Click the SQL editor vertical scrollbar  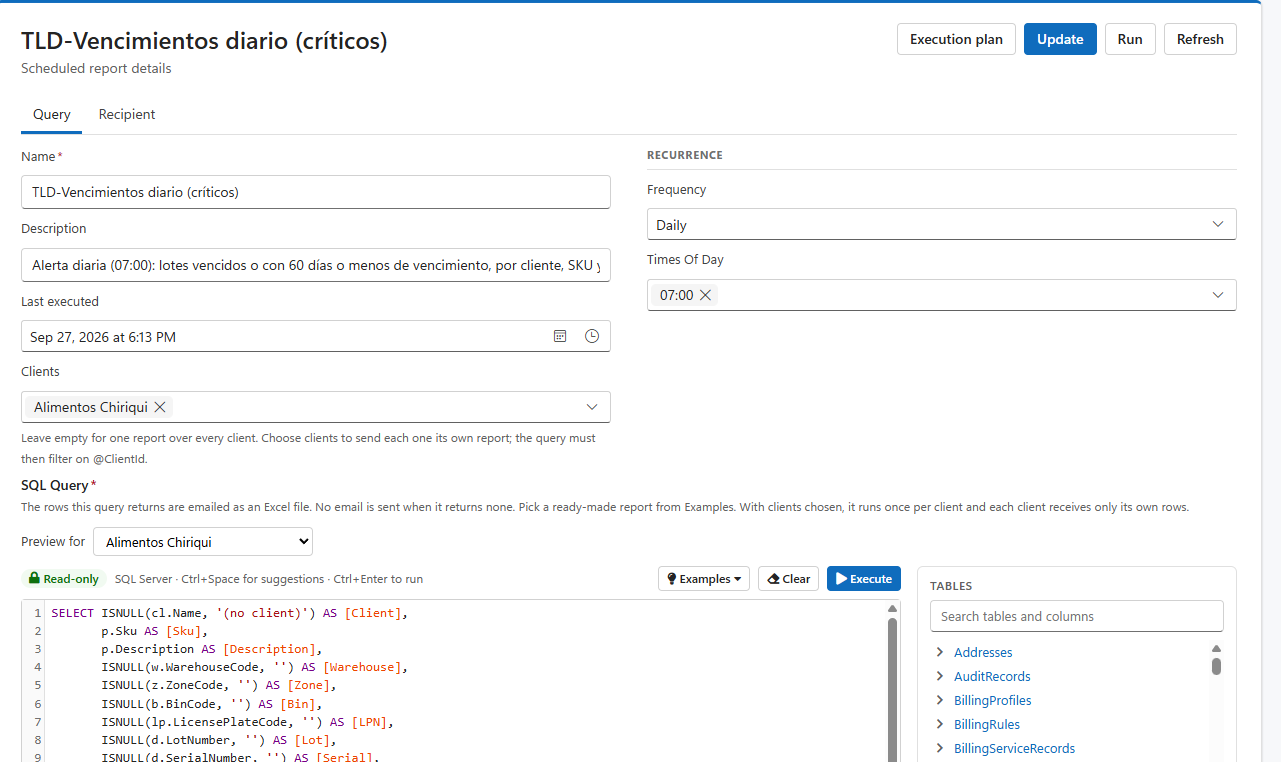click(x=893, y=690)
